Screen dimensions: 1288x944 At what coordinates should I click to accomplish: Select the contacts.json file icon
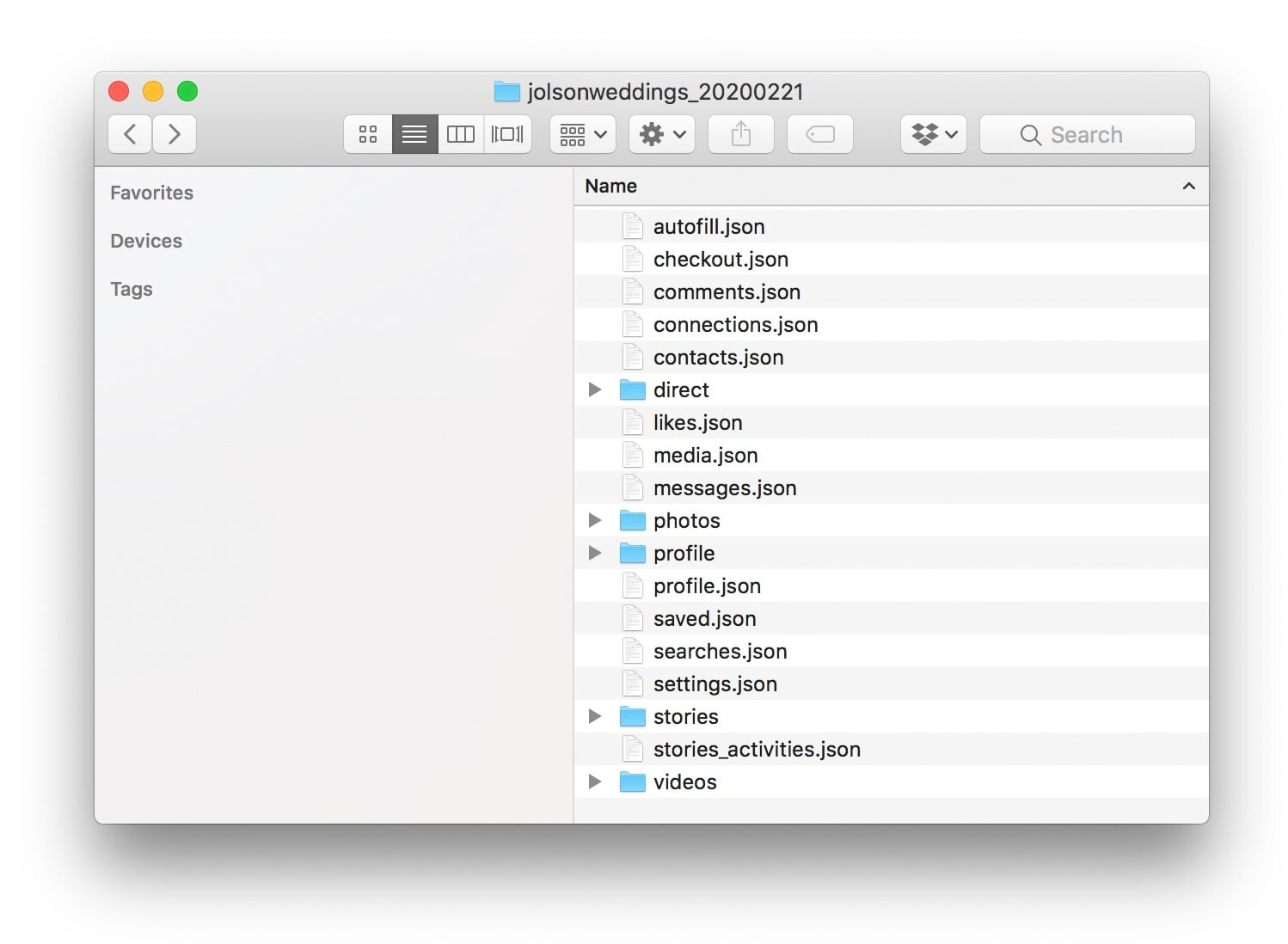[633, 357]
